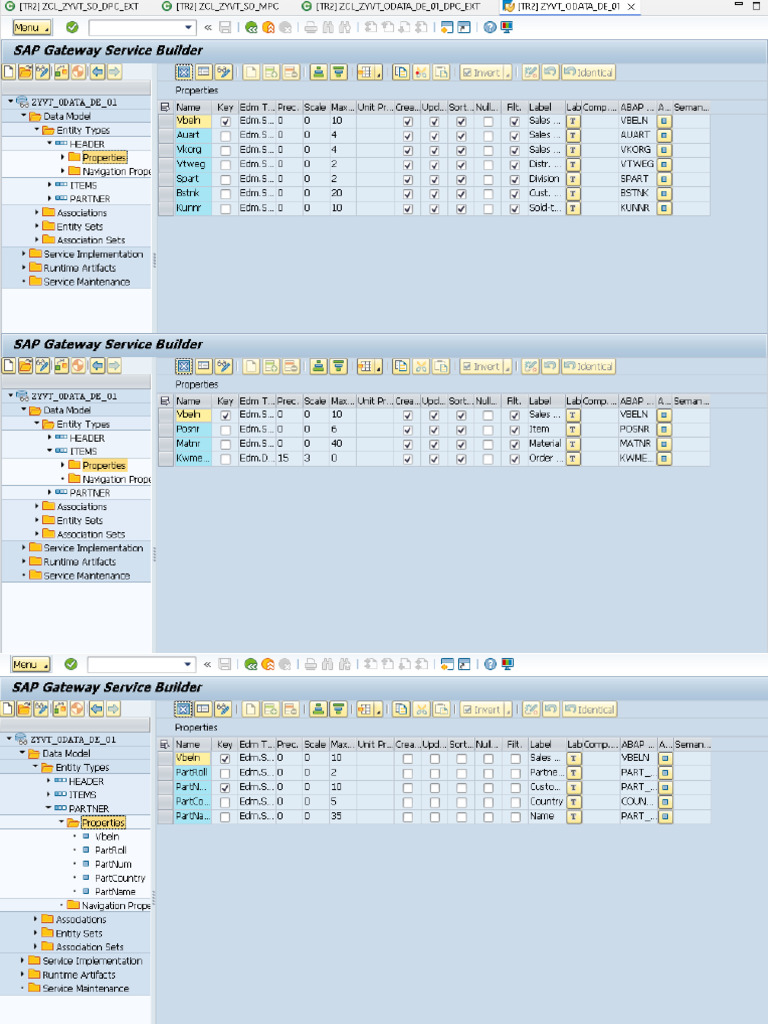Collapse the expanded HEADER entity type node
This screenshot has height=1024, width=768.
[49, 143]
